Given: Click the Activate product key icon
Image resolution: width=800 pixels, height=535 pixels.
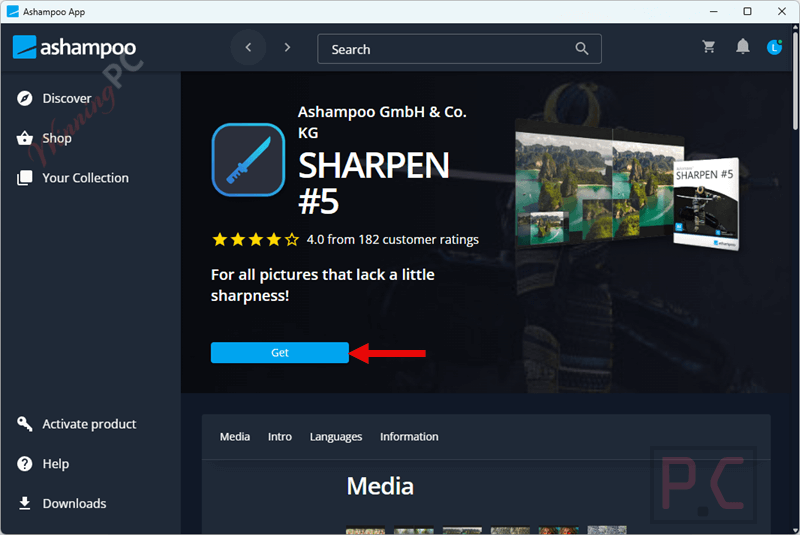Looking at the screenshot, I should click(24, 424).
